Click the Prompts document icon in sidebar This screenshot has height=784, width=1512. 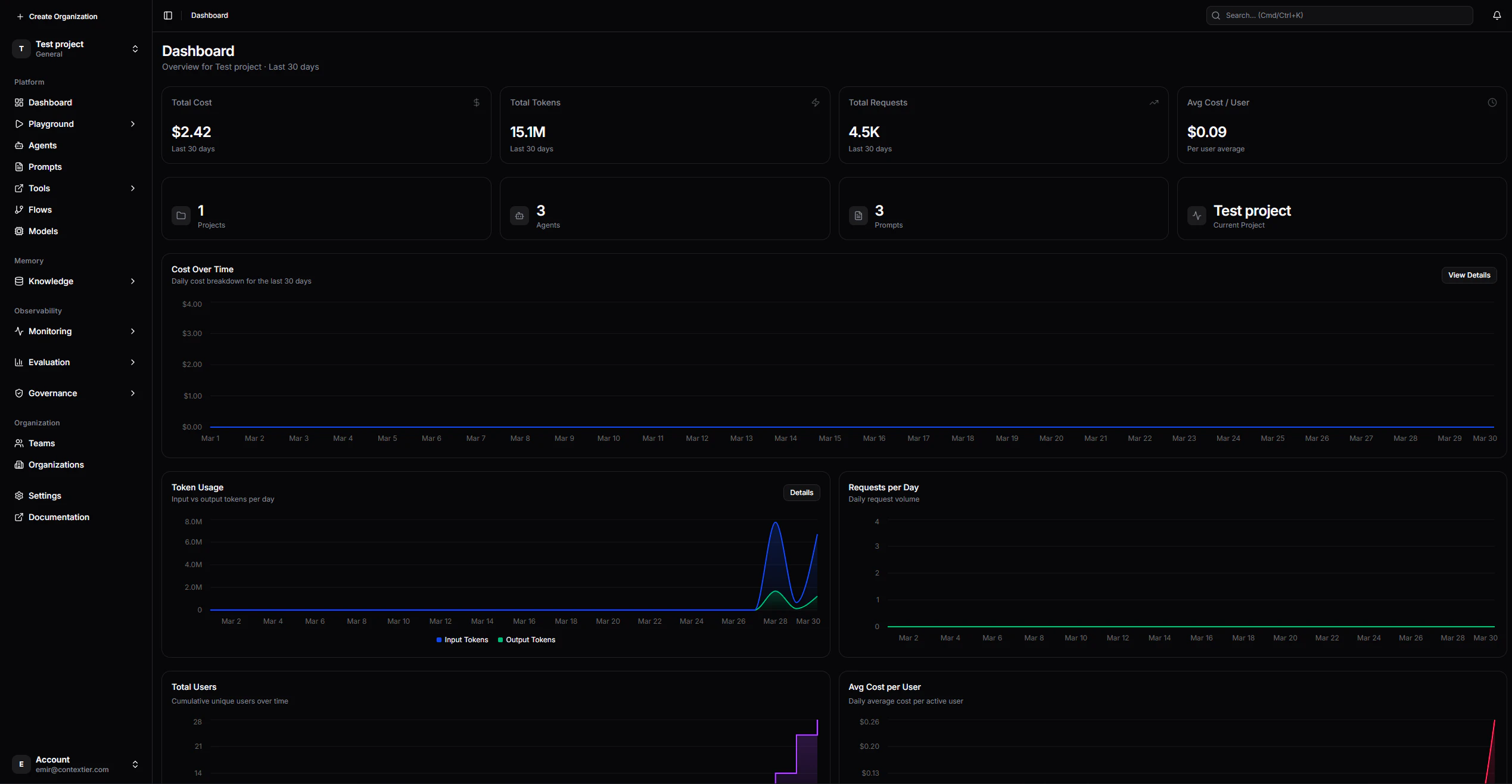click(19, 167)
